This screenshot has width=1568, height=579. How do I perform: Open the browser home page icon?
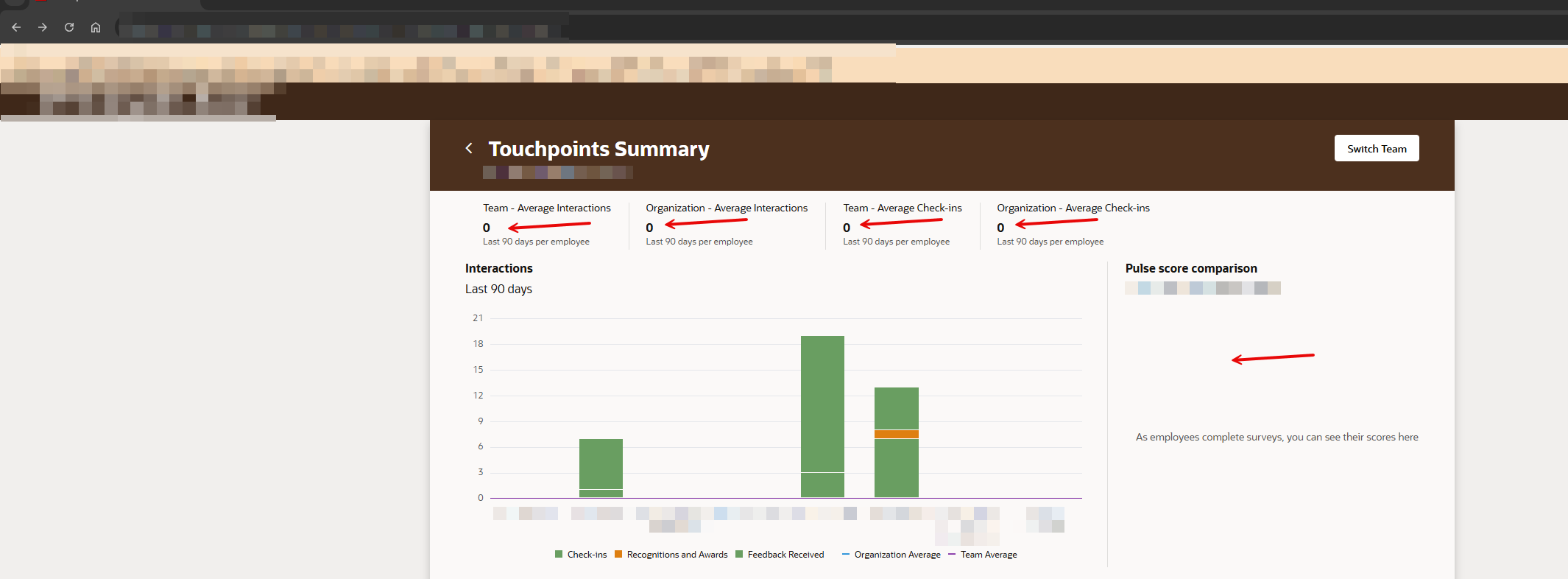[x=96, y=27]
